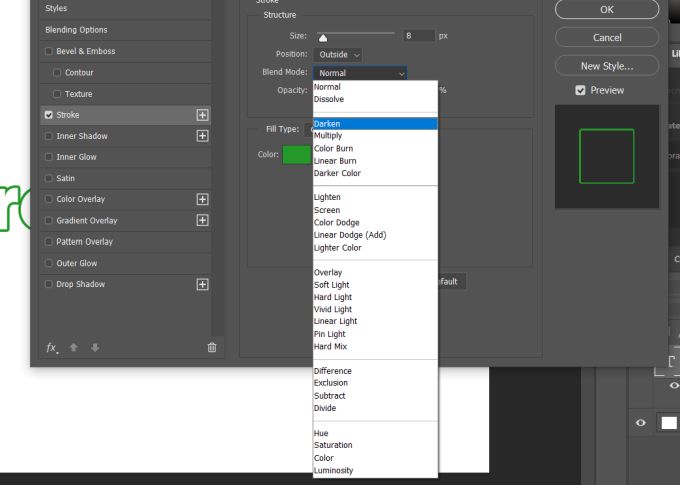680x485 pixels.
Task: Choose Darker Color blend mode
Action: (x=375, y=173)
